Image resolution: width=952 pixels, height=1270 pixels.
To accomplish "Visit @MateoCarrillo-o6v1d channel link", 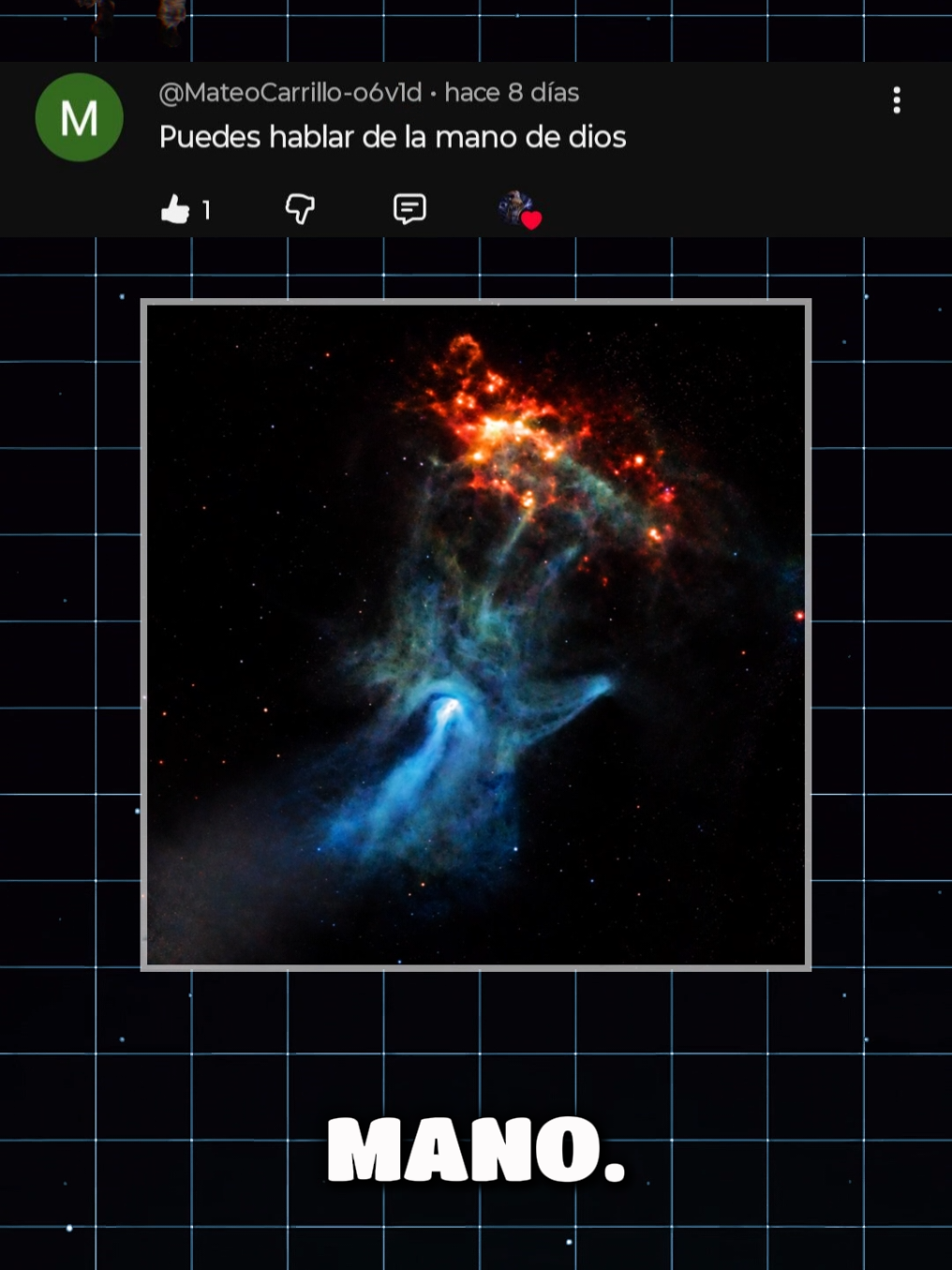I will (290, 93).
